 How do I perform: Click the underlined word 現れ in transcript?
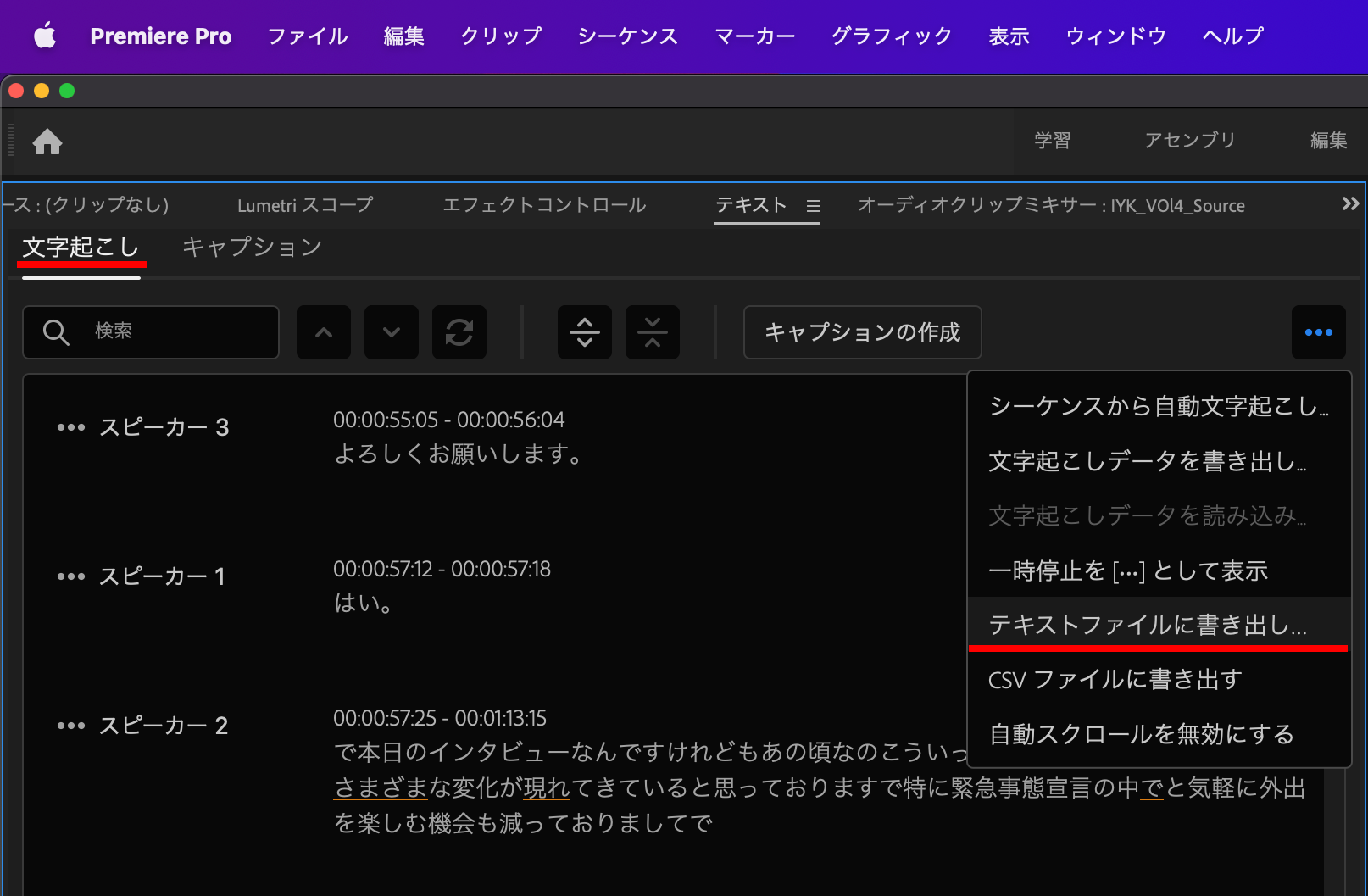coord(547,788)
